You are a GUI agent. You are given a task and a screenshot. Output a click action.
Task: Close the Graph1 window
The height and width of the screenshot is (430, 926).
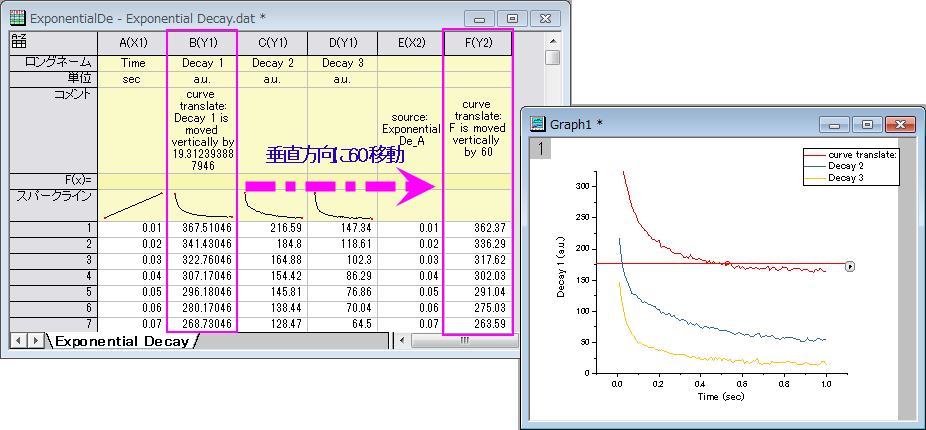click(x=900, y=125)
